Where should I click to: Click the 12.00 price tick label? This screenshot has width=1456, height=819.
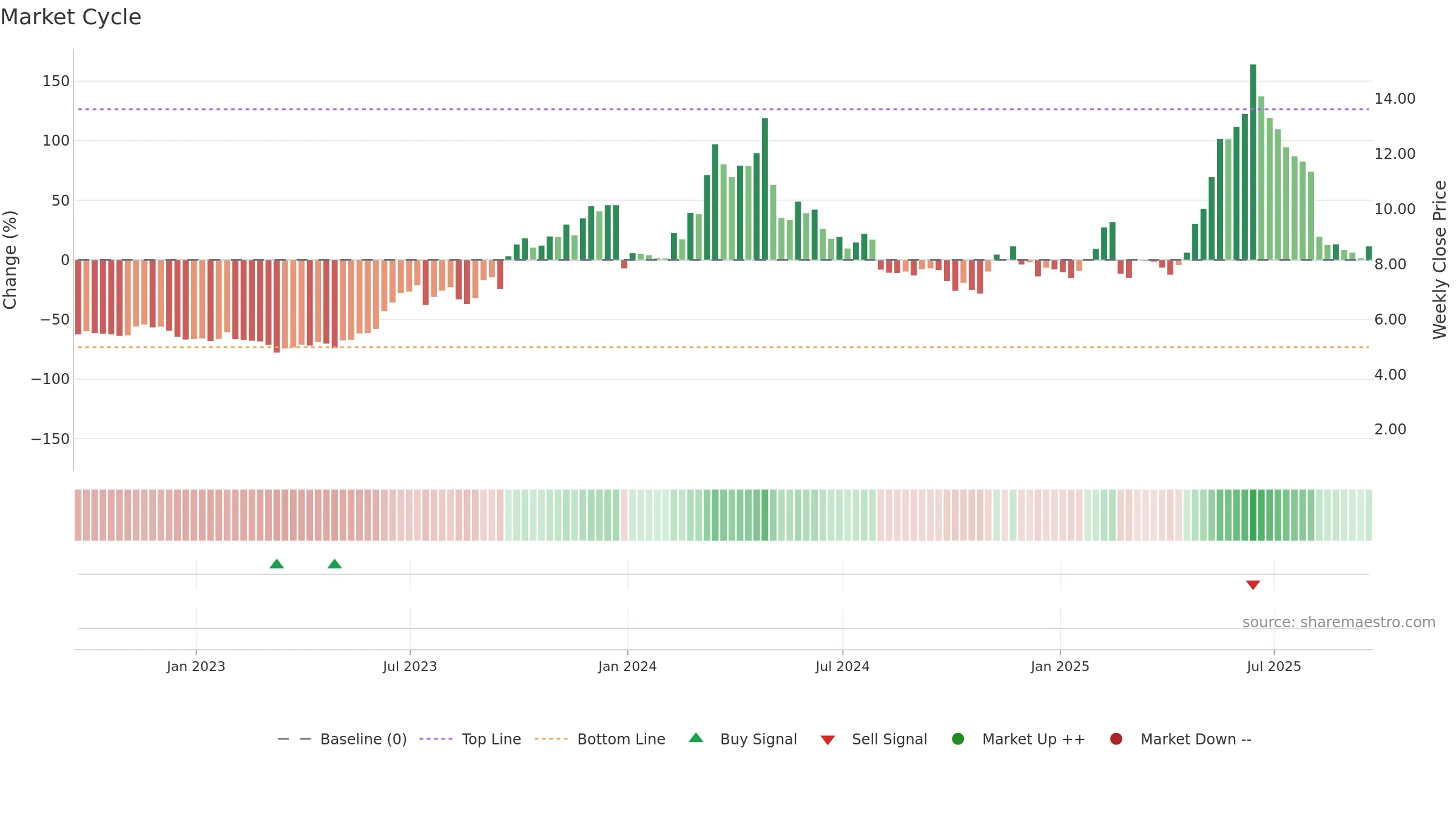coord(1395,153)
